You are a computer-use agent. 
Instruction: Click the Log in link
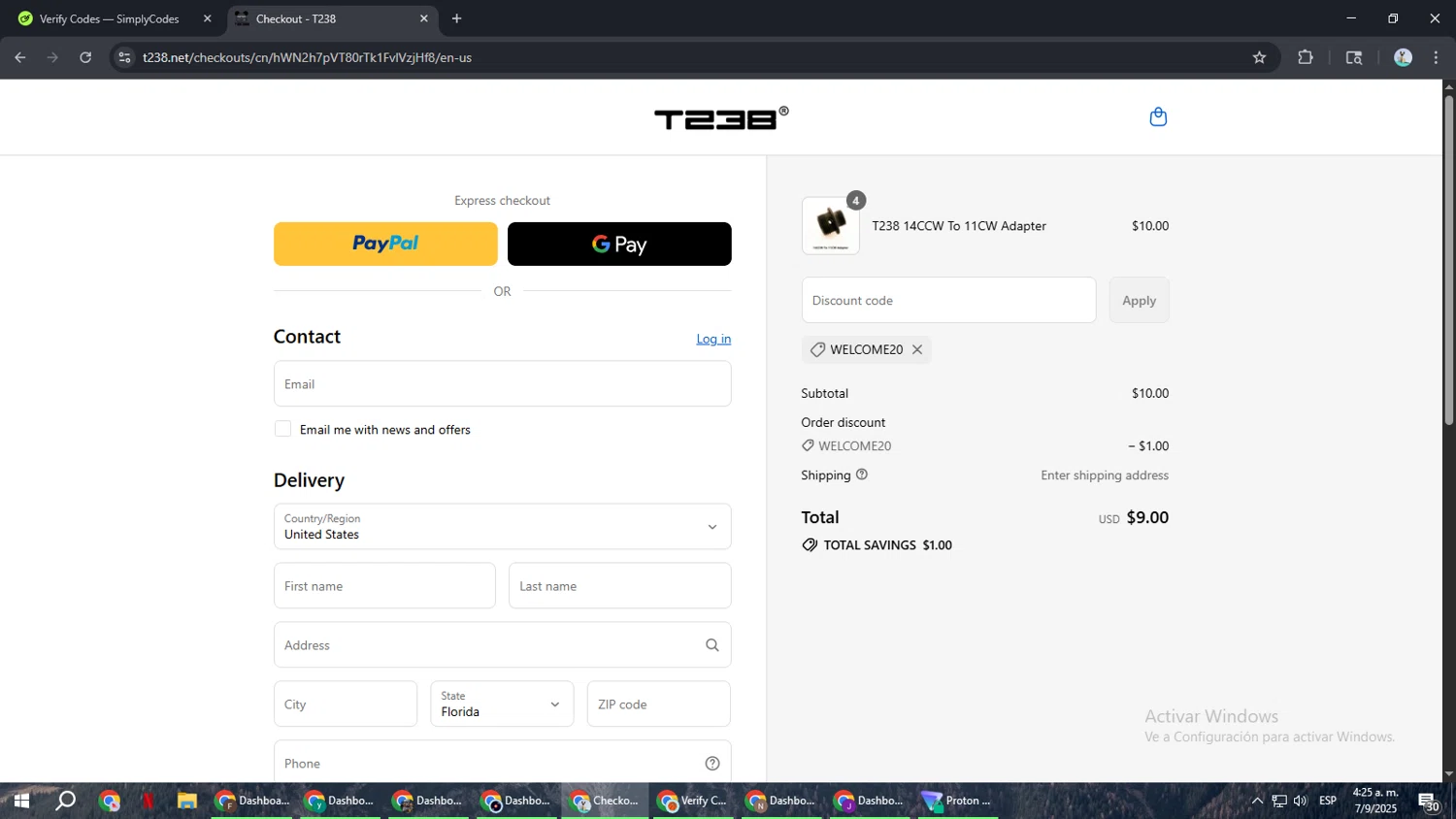(713, 339)
